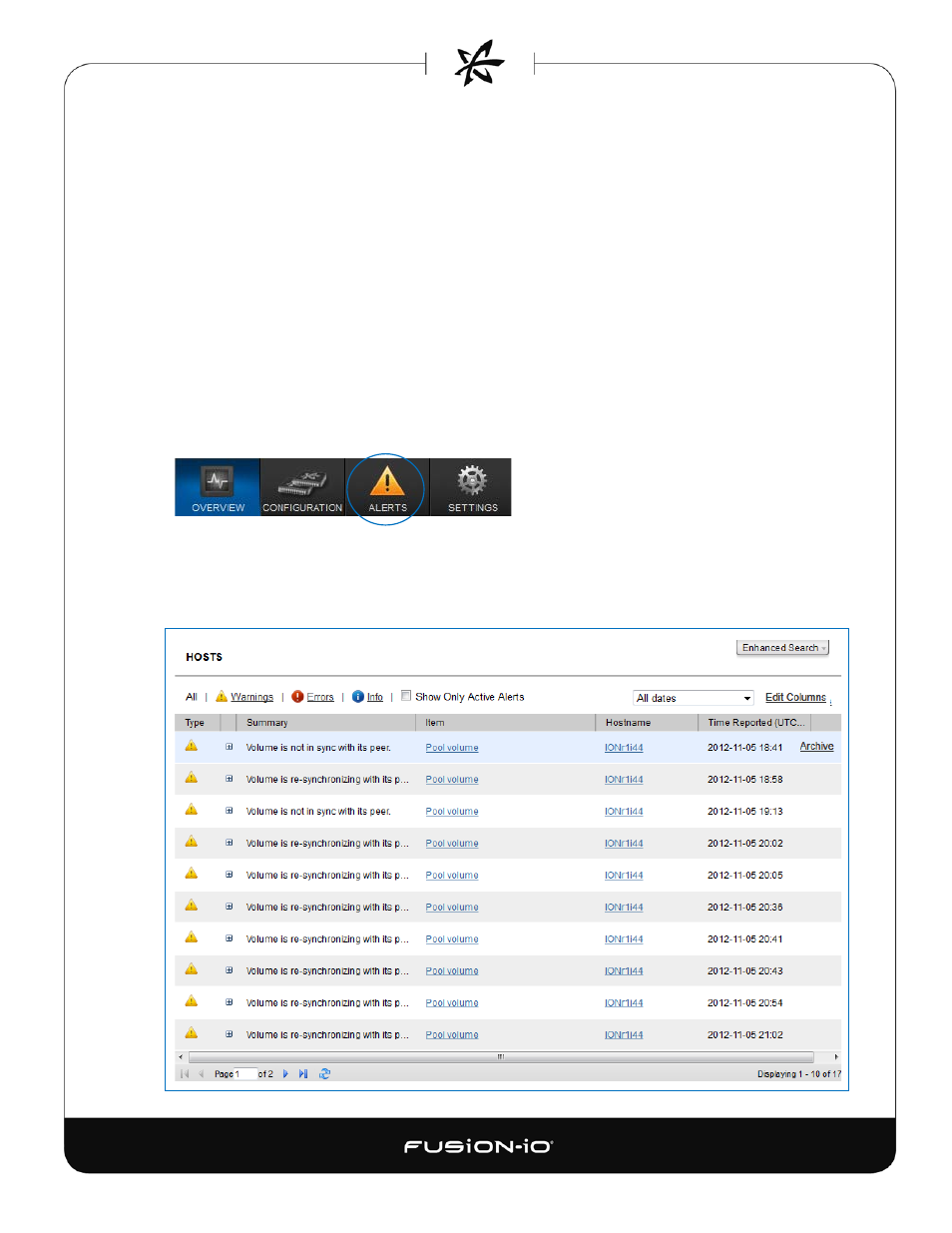This screenshot has width=952, height=1233.
Task: Expand the alert row reported at 19:13
Action: [229, 811]
